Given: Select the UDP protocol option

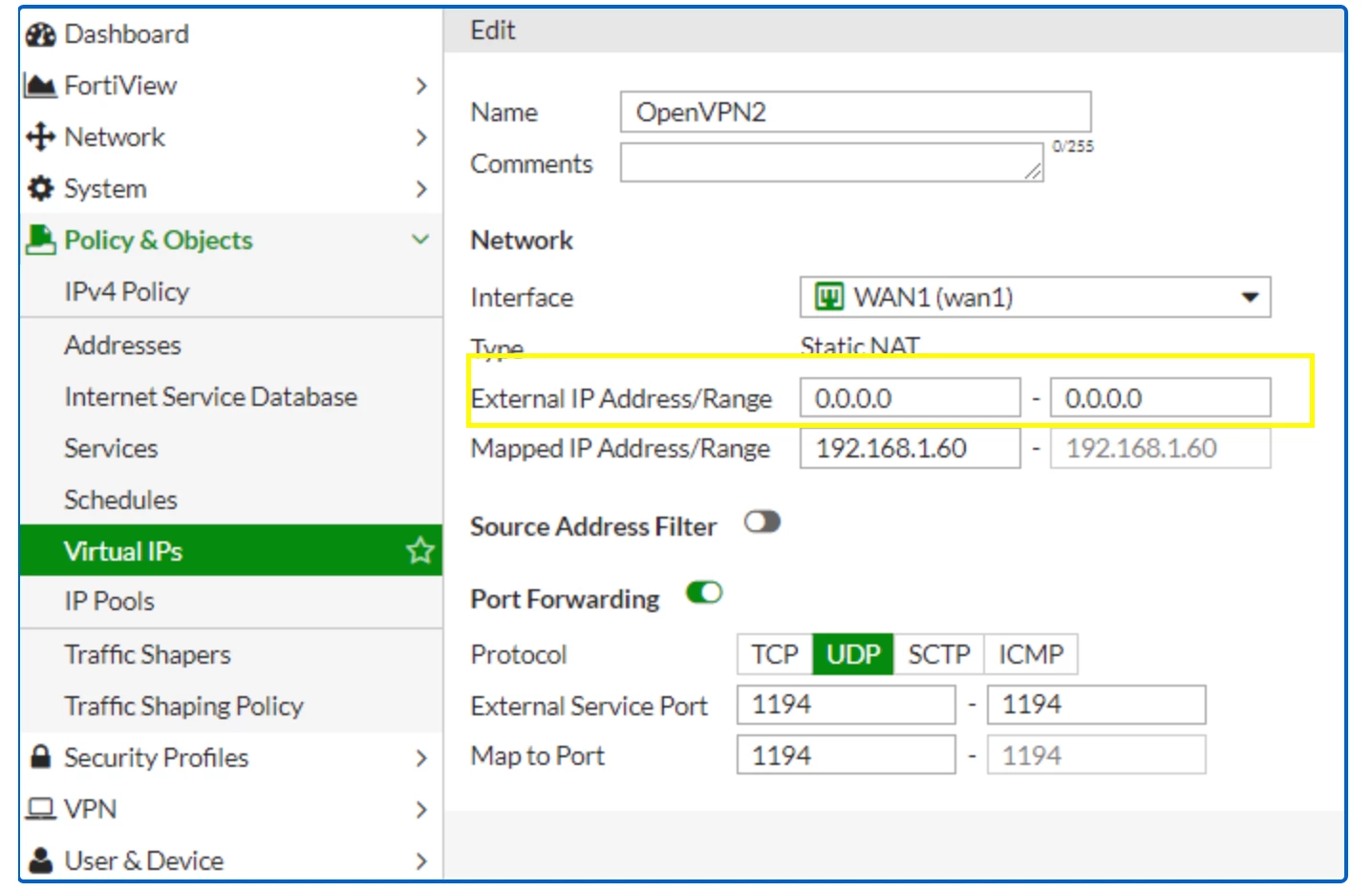Looking at the screenshot, I should click(x=853, y=654).
